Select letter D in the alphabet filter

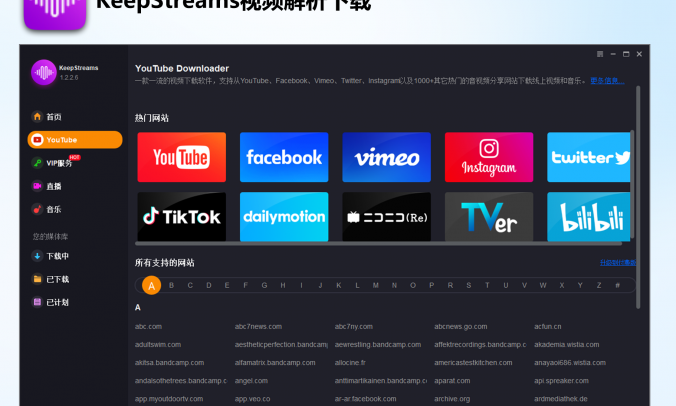click(x=209, y=285)
